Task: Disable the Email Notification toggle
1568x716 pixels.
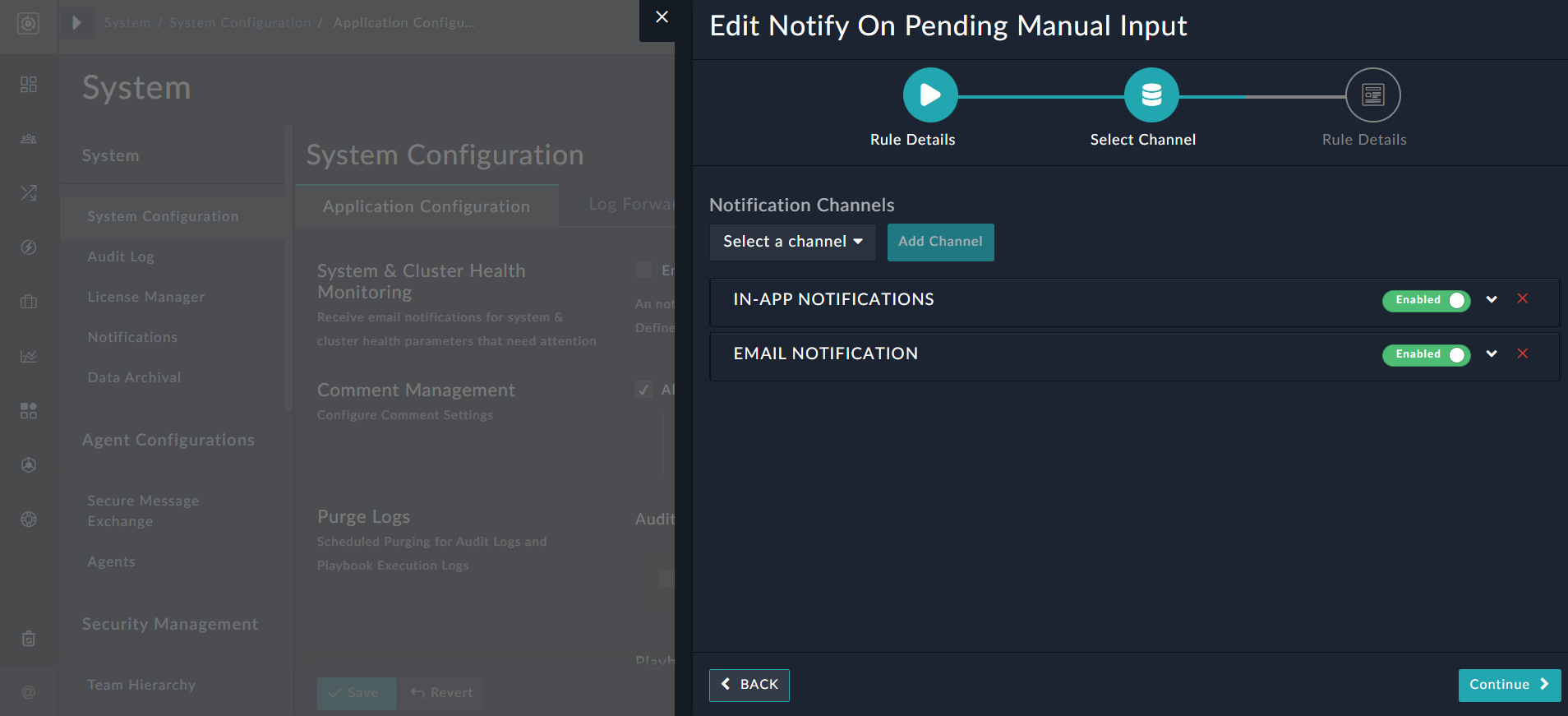Action: tap(1426, 354)
